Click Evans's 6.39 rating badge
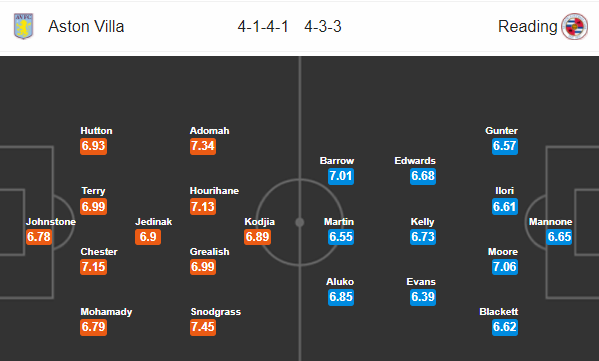Viewport: 599px width, 361px height. point(423,297)
